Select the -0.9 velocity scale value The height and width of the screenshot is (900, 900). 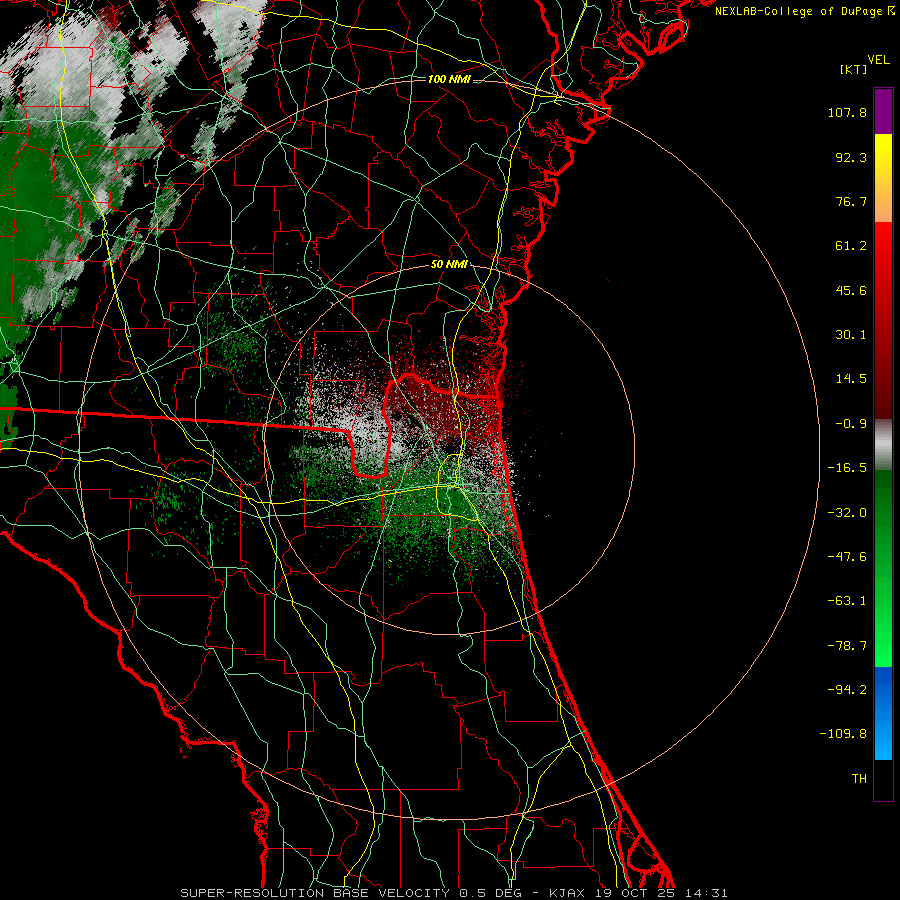pos(851,424)
